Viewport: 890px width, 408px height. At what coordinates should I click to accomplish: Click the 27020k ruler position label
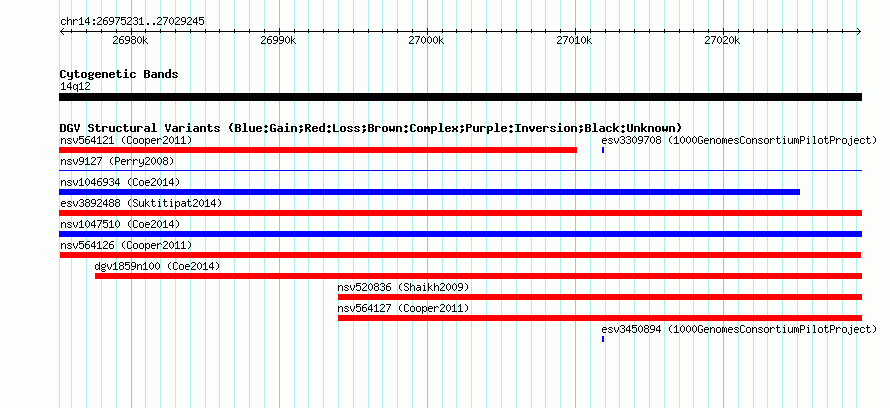(722, 40)
